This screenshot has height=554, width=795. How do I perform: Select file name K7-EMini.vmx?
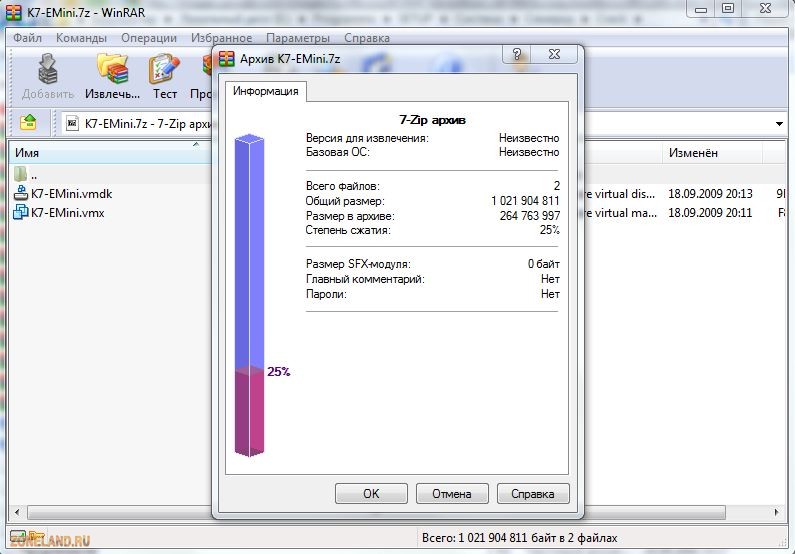(x=67, y=212)
